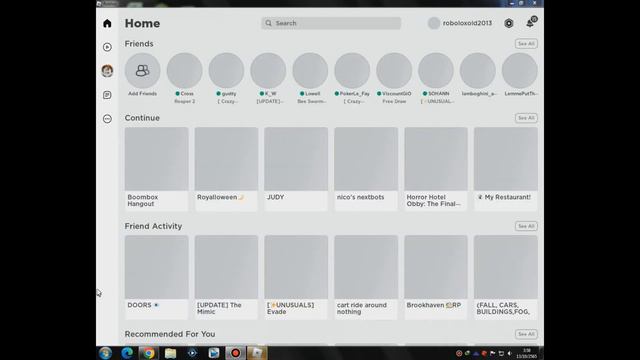Open roboloxold2013 username link
640x360 pixels.
coord(467,23)
